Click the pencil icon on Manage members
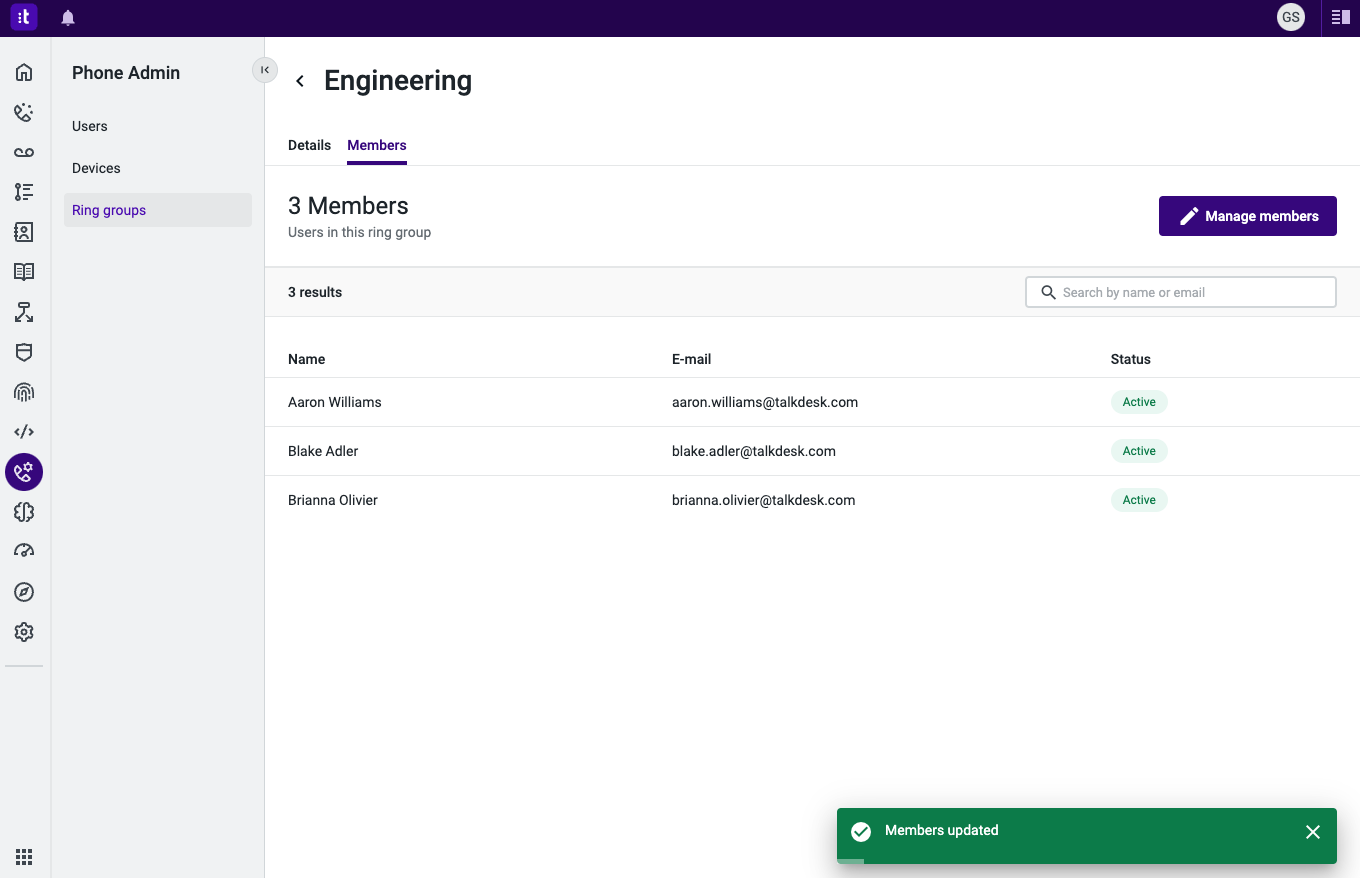The height and width of the screenshot is (878, 1360). pos(1189,216)
